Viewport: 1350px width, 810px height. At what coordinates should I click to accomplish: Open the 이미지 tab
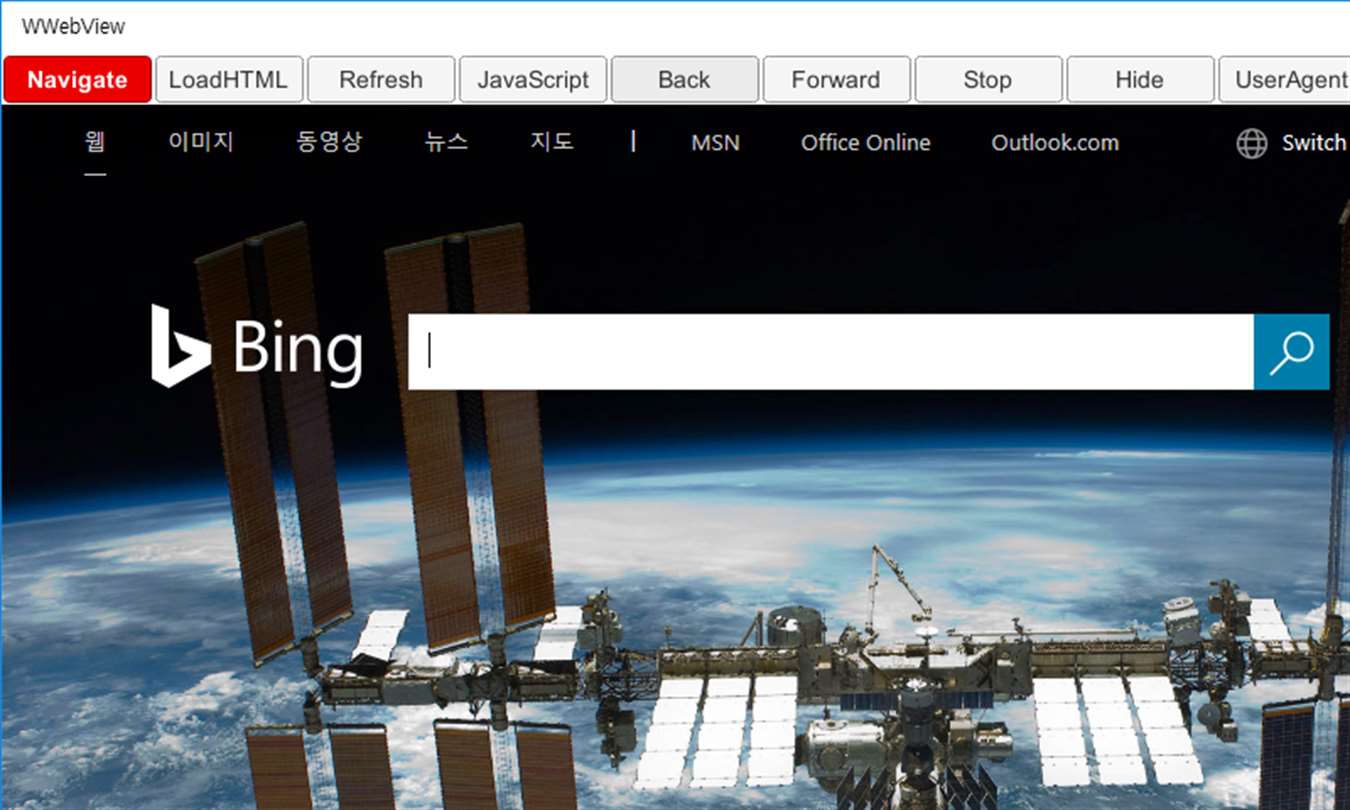[201, 142]
